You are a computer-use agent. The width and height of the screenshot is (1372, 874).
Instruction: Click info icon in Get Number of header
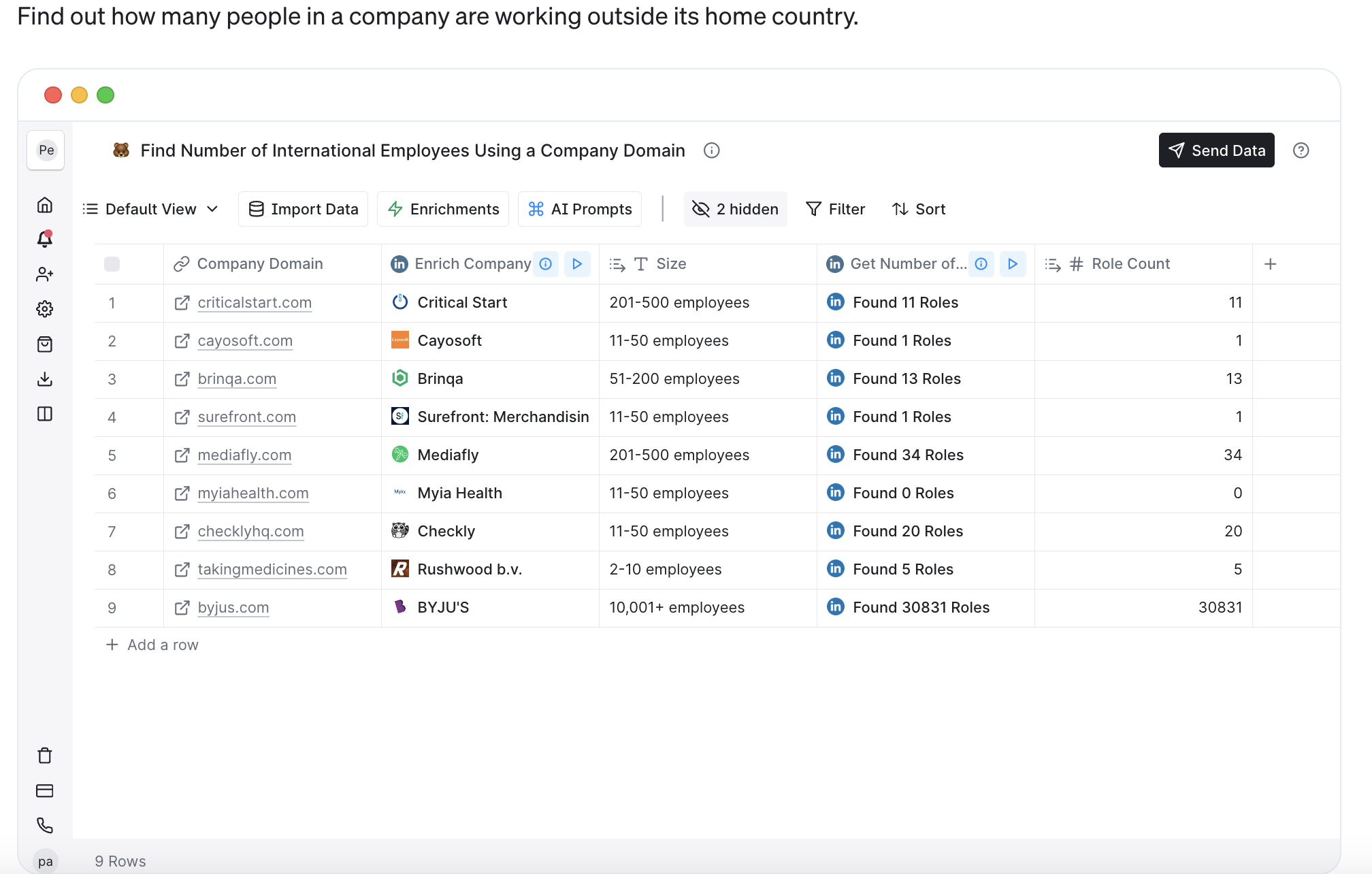coord(981,264)
